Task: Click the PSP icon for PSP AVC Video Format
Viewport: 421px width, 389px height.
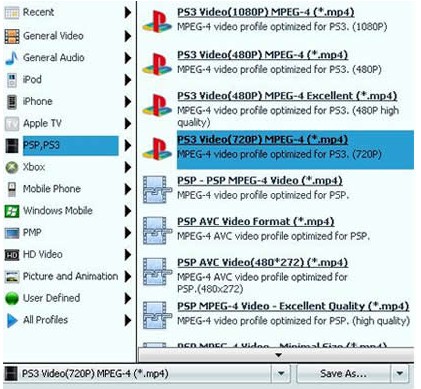Action: click(x=157, y=231)
